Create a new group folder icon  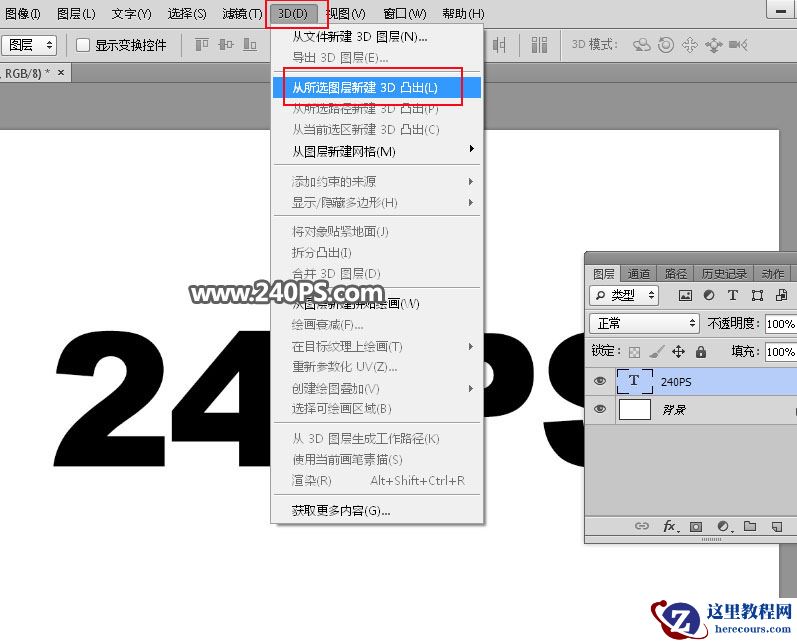click(x=750, y=526)
